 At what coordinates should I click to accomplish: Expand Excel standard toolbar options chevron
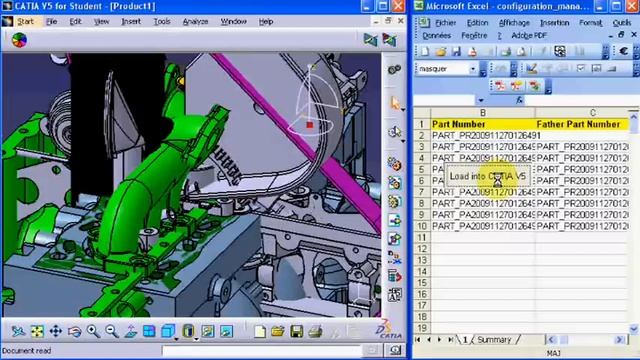(x=605, y=51)
